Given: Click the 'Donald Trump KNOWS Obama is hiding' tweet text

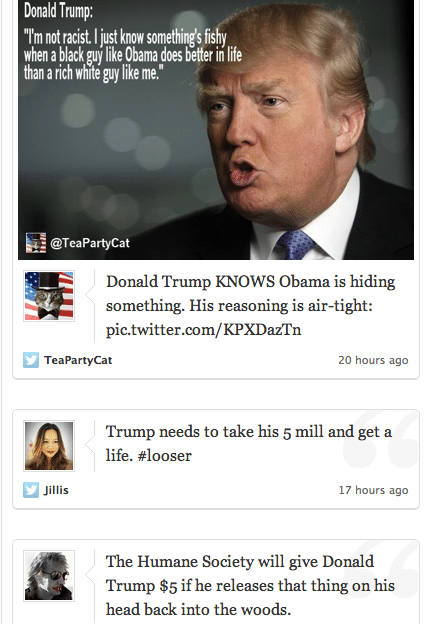Looking at the screenshot, I should pos(251,281).
